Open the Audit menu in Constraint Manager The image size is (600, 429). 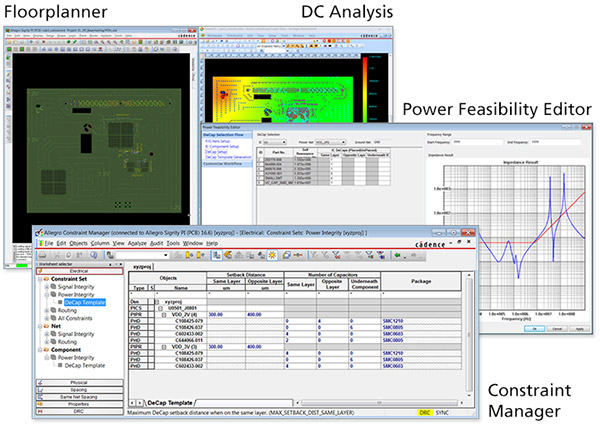157,243
